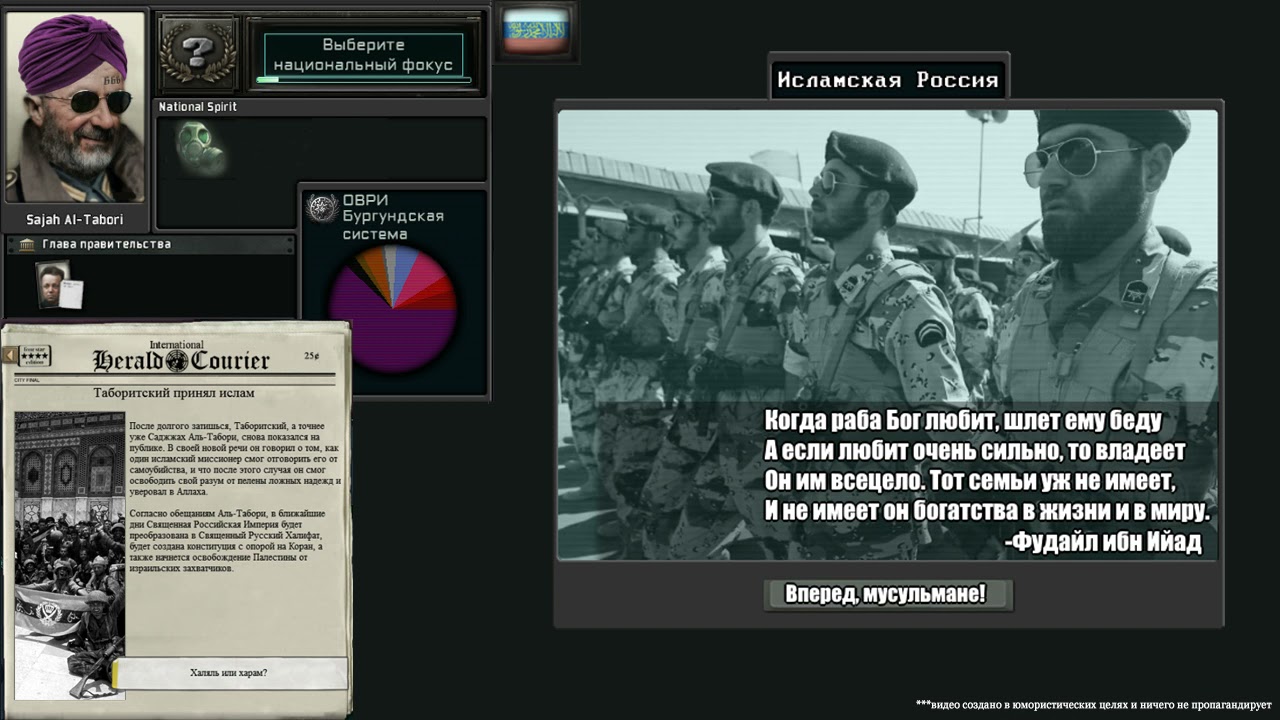This screenshot has width=1280, height=720.
Task: Click the 'Таборитский принял ислам' headline
Action: 174,393
